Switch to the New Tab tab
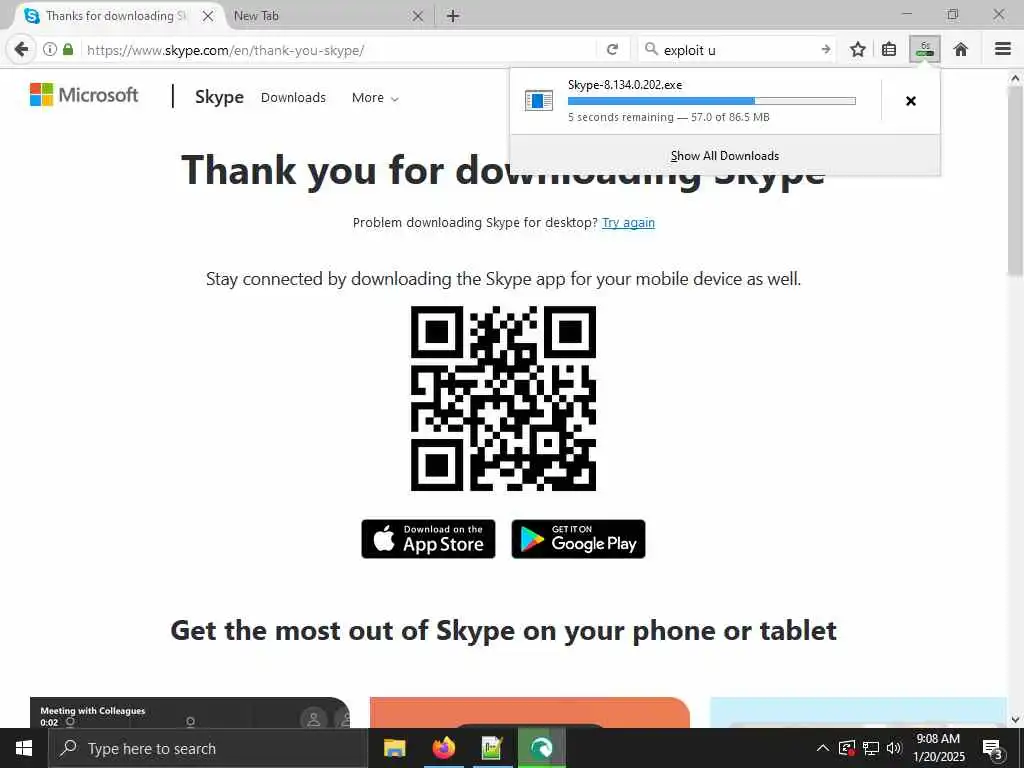This screenshot has width=1024, height=768. [327, 16]
